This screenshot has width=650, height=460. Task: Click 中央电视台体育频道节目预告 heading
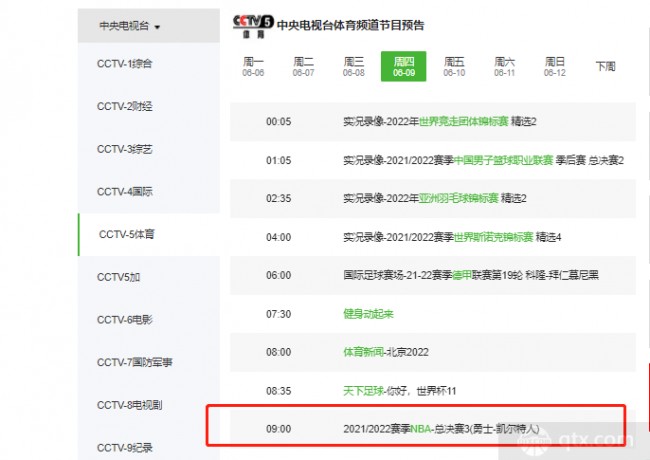[350, 25]
